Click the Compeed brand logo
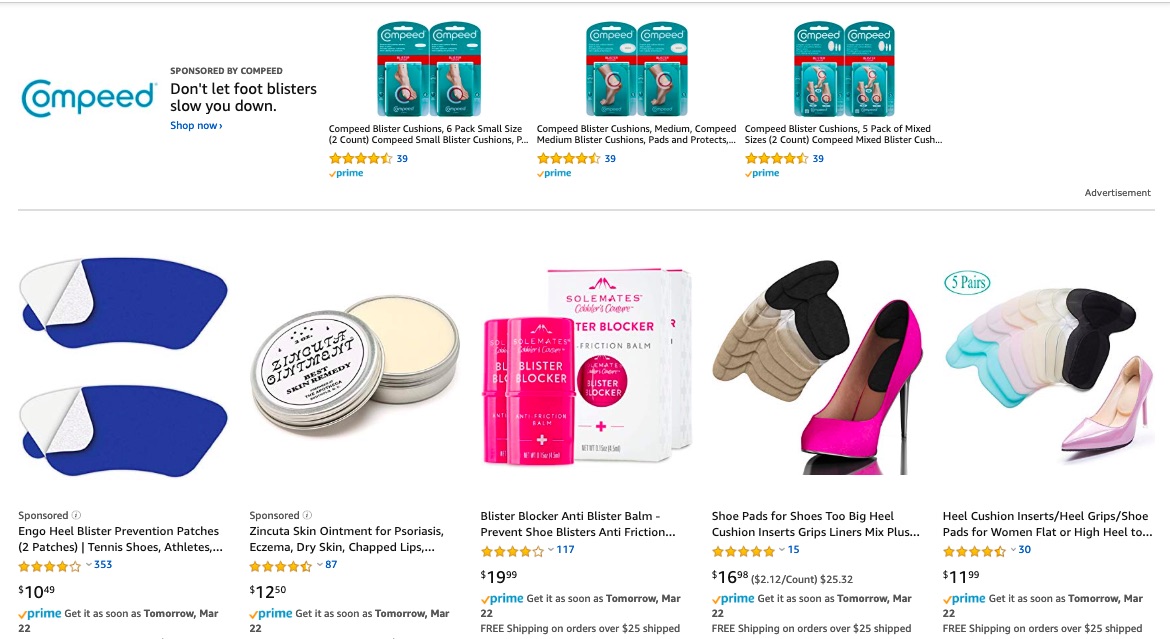Screen dimensions: 1170x639 pyautogui.click(x=89, y=99)
